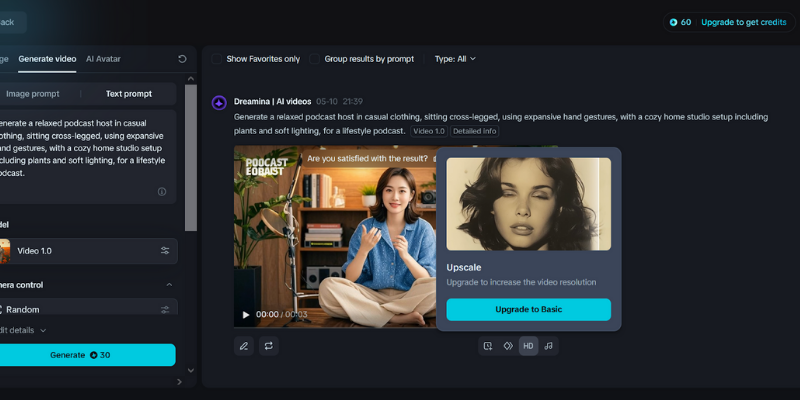Click the 05-10 21:39 timestamp
This screenshot has height=400, width=800.
[339, 102]
